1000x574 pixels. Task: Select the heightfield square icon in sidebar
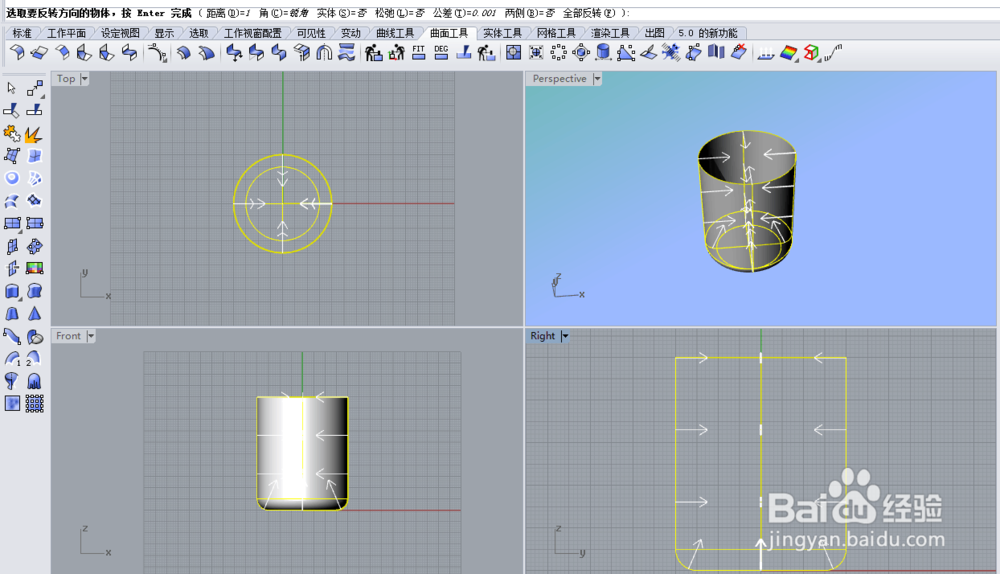coord(12,404)
